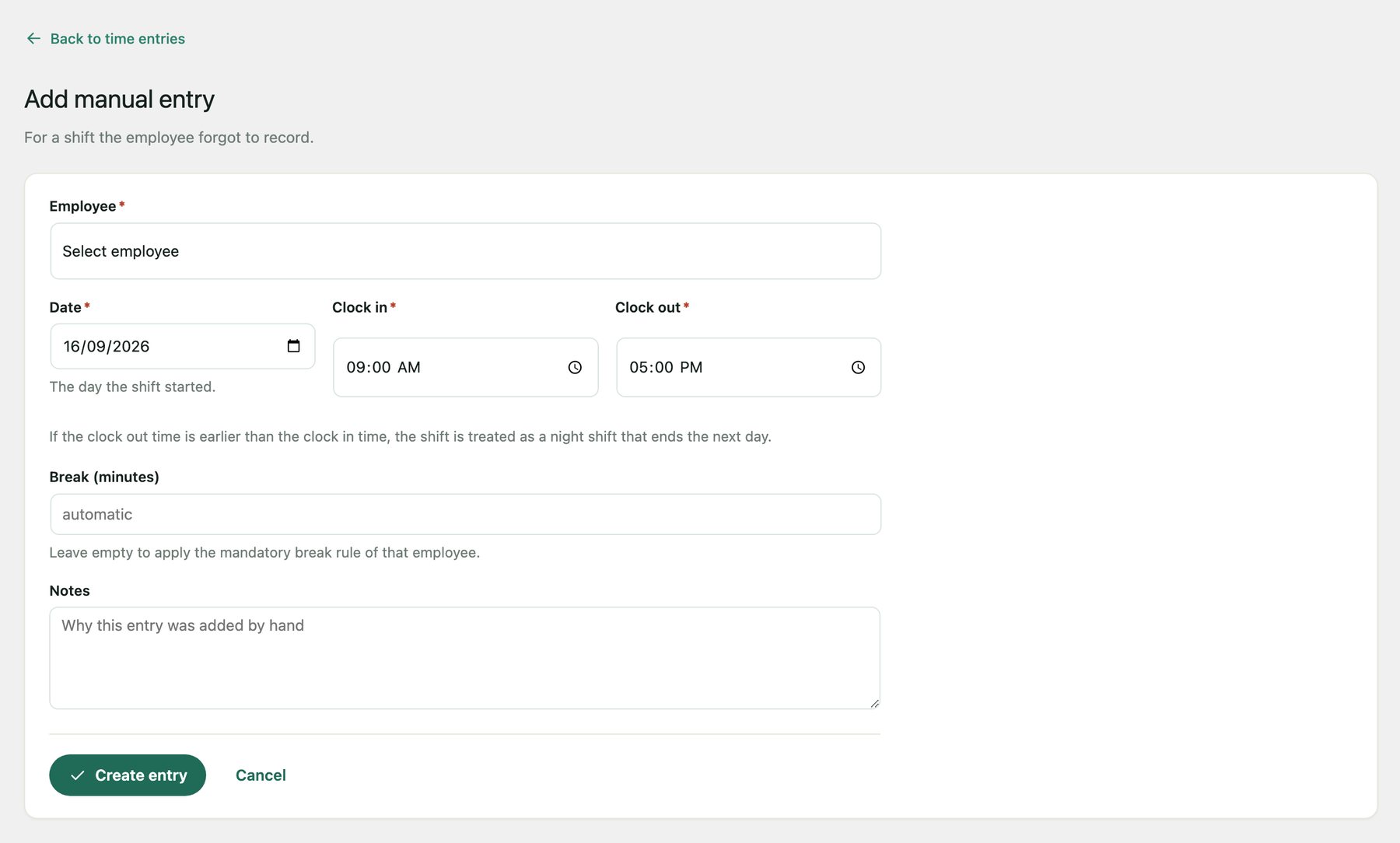Click the Break (minutes) label
The width and height of the screenshot is (1400, 843).
tap(104, 477)
